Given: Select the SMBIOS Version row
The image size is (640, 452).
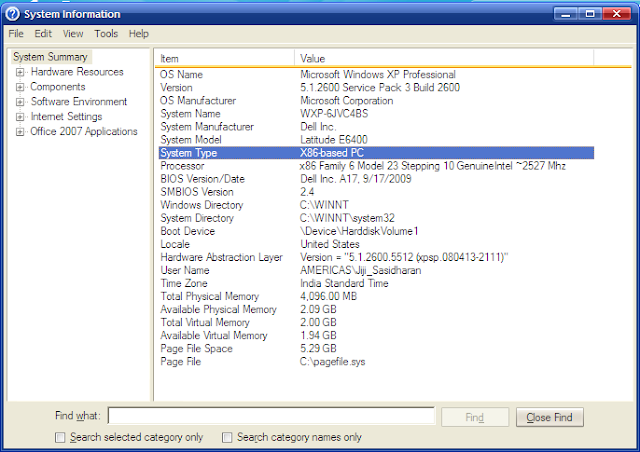Looking at the screenshot, I should (376, 192).
